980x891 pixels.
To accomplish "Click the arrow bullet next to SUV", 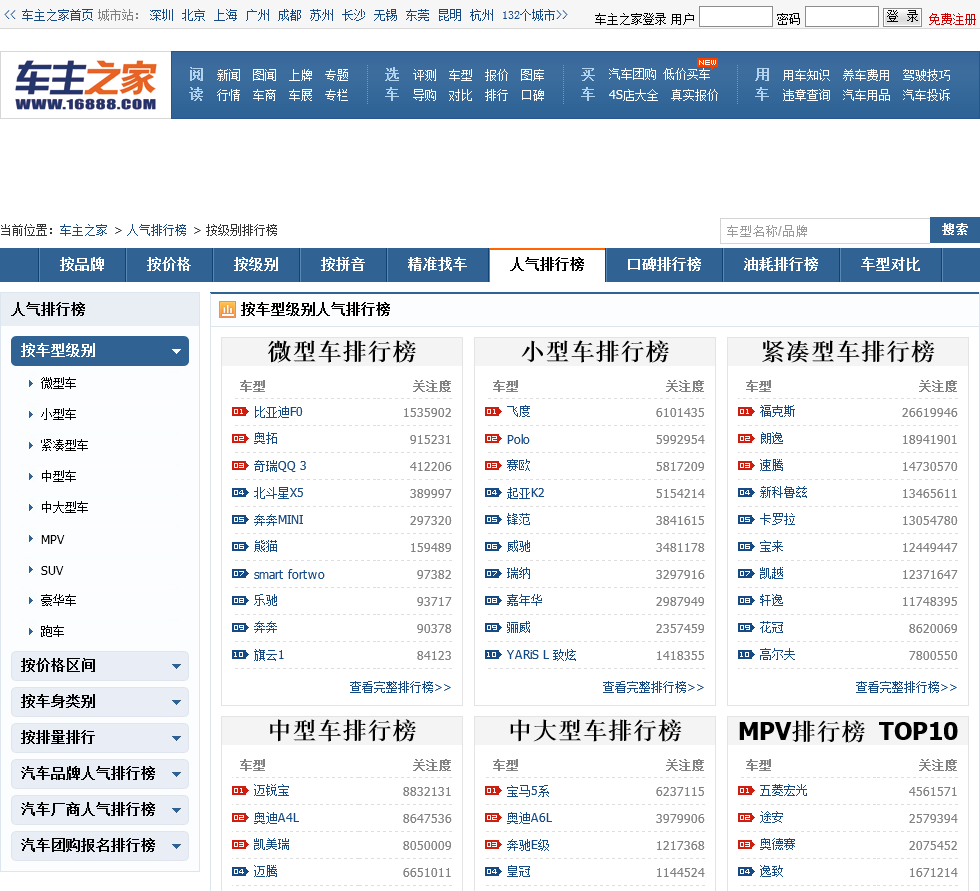I will pyautogui.click(x=31, y=570).
